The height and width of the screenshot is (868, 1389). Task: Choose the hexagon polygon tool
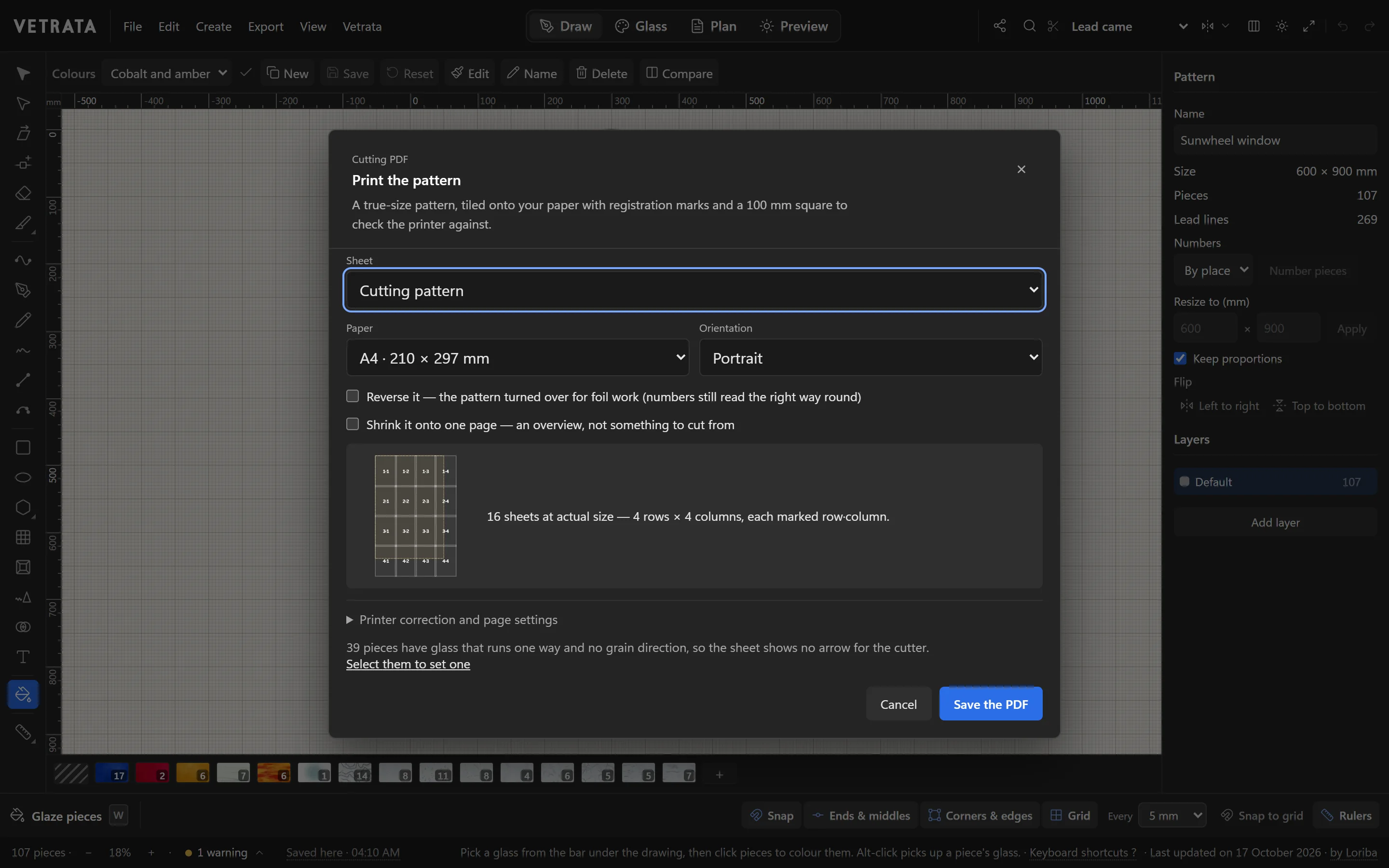tap(23, 507)
